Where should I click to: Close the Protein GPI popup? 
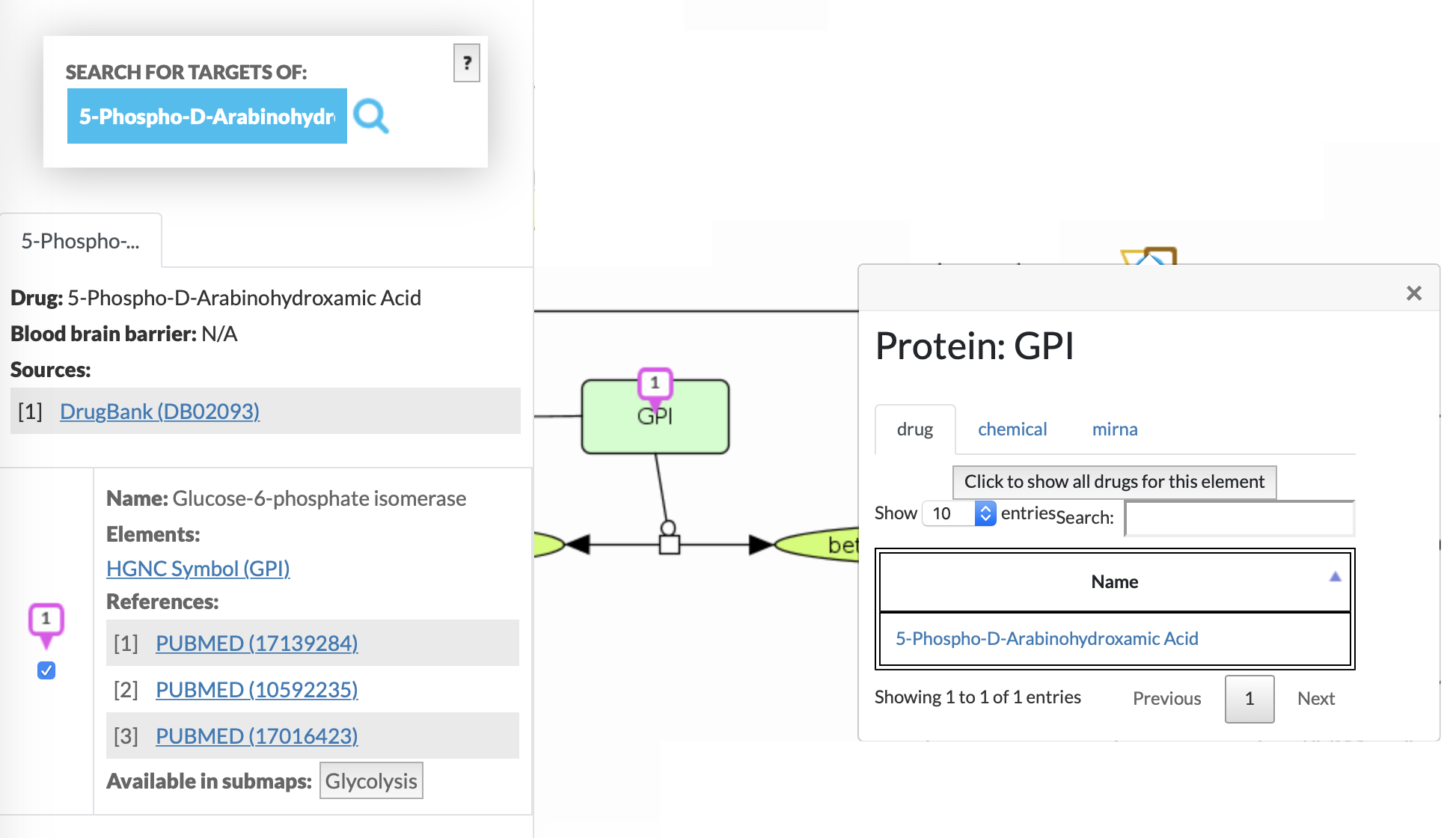tap(1413, 293)
